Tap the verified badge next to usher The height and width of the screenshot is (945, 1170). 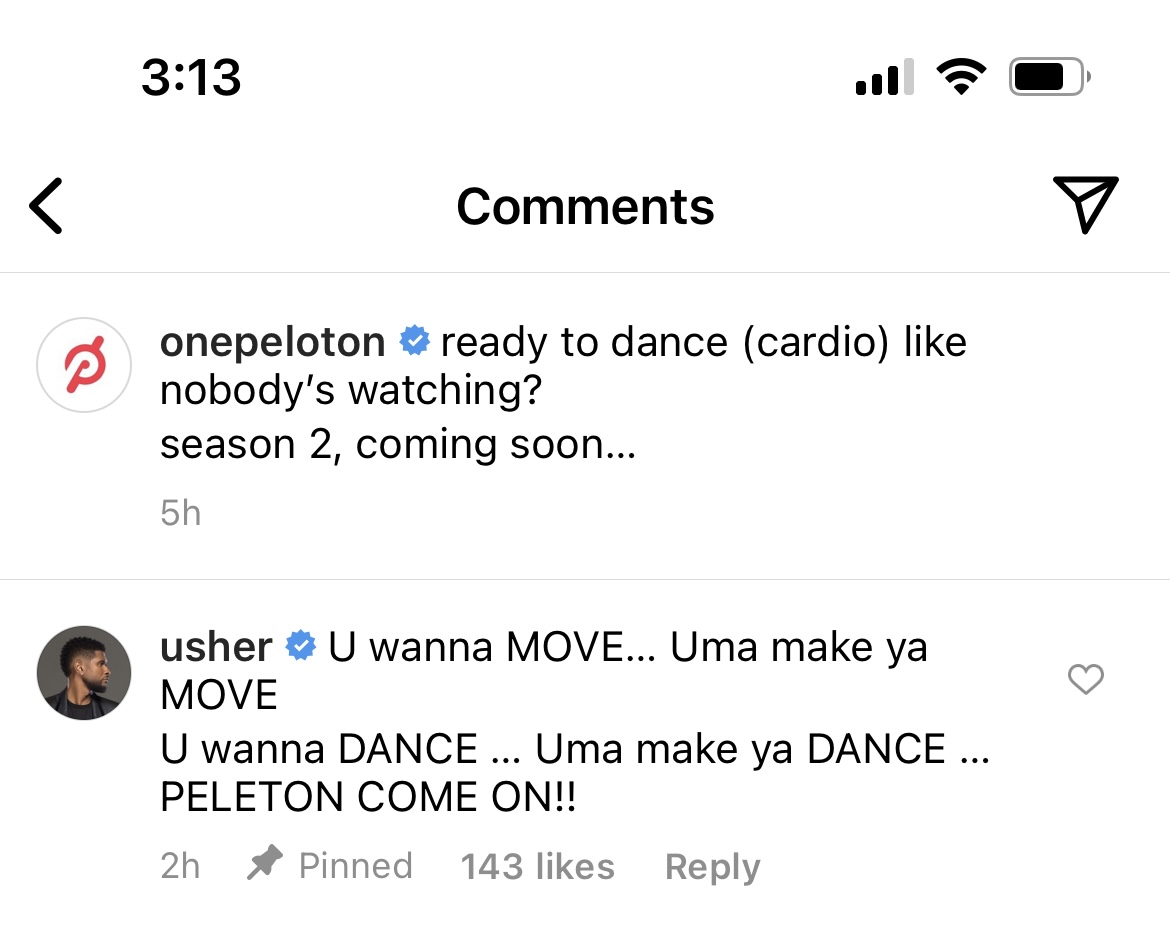[300, 646]
